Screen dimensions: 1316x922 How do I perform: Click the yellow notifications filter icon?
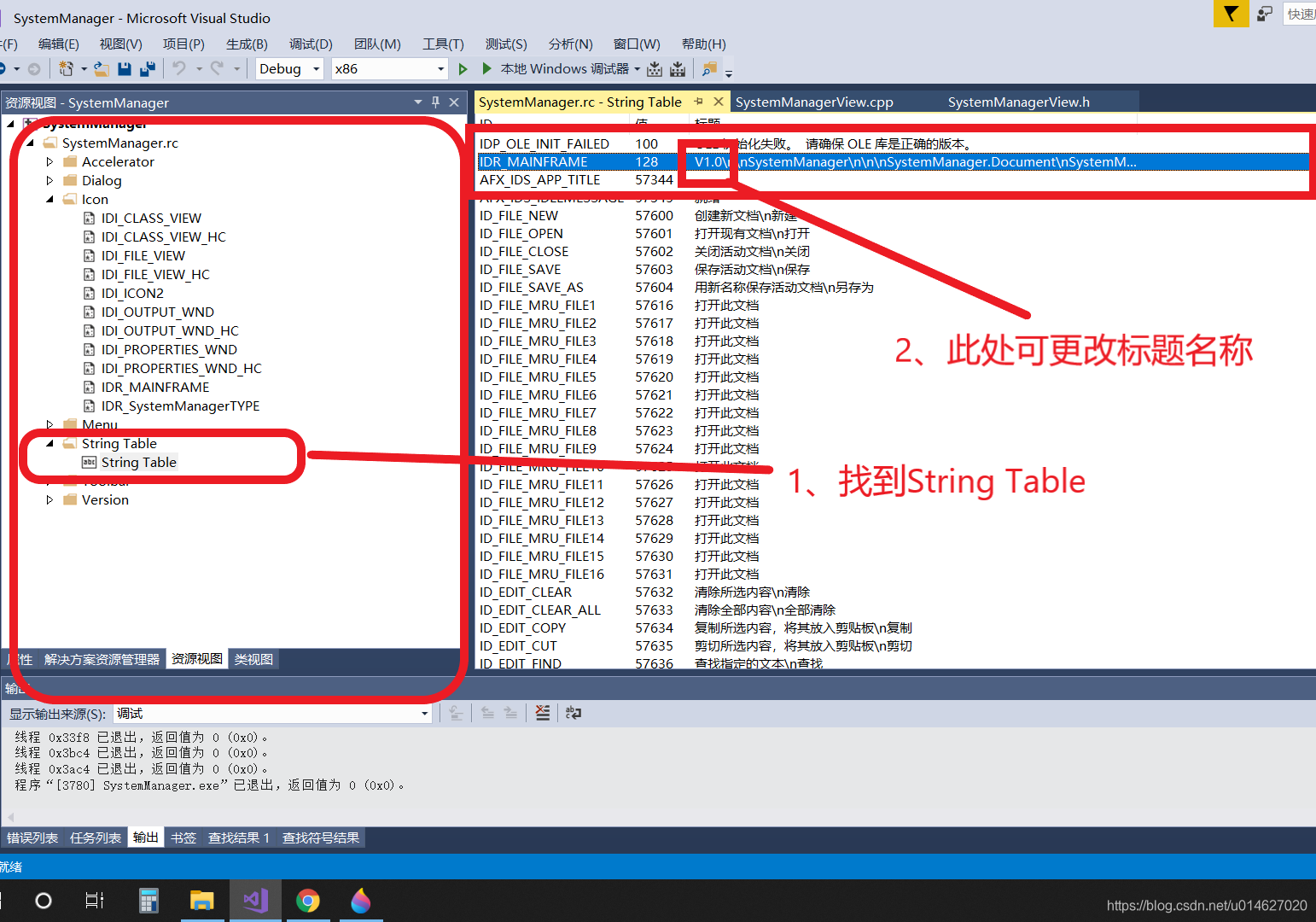1231,14
